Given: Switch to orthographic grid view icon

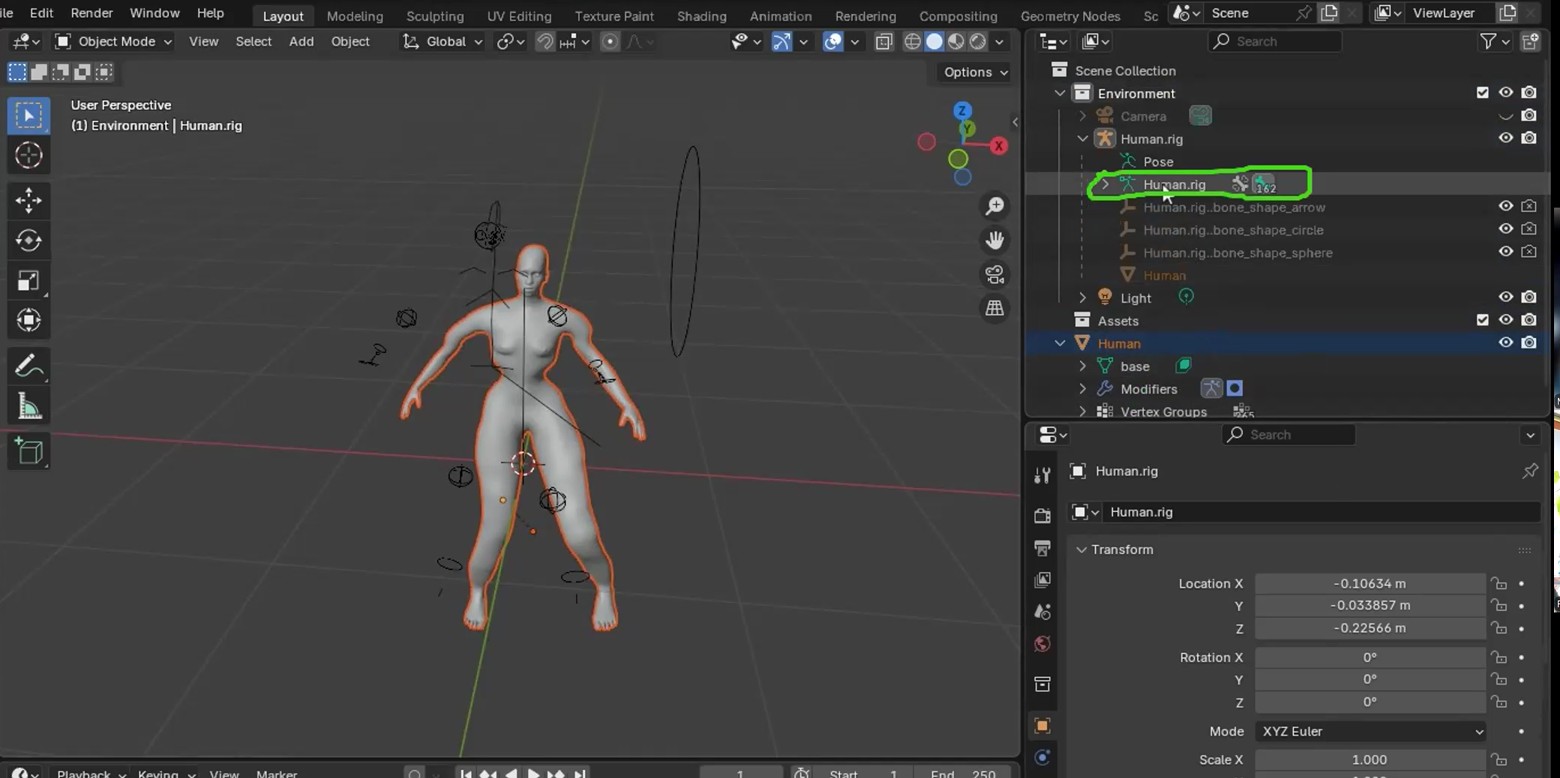Looking at the screenshot, I should tap(994, 309).
